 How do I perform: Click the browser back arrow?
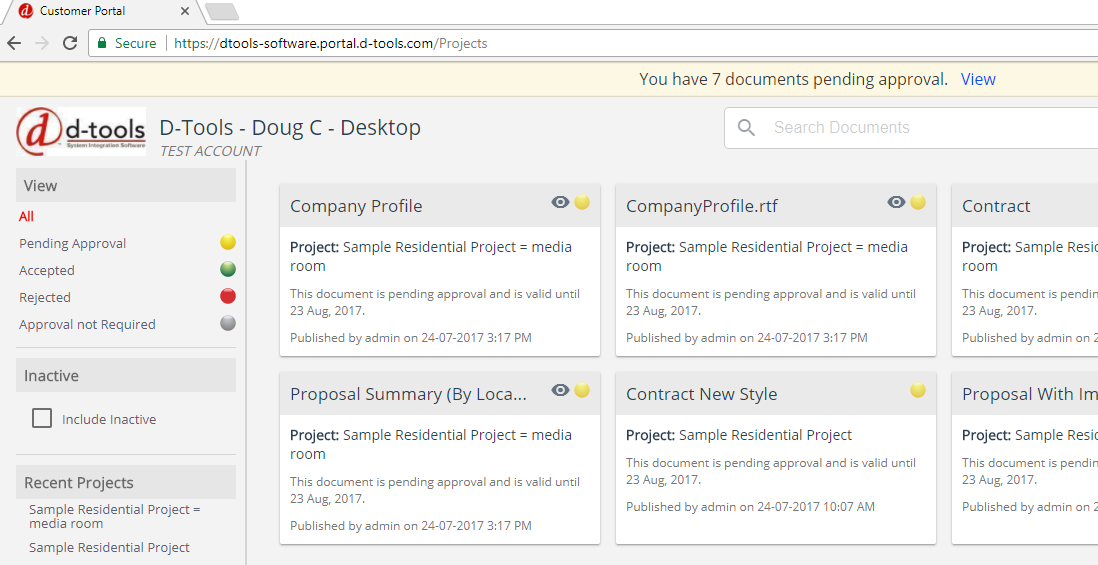tap(14, 43)
